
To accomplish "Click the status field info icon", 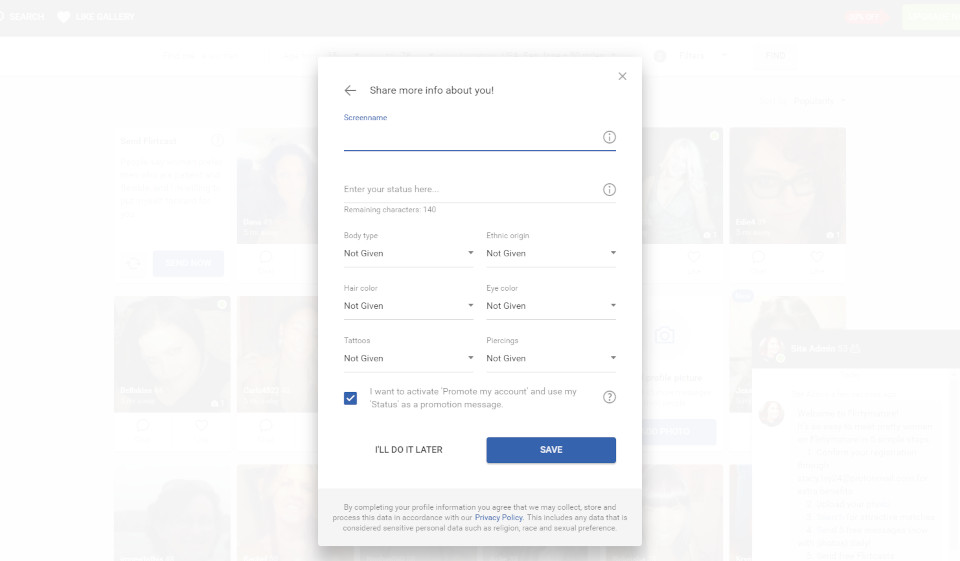I will (609, 190).
